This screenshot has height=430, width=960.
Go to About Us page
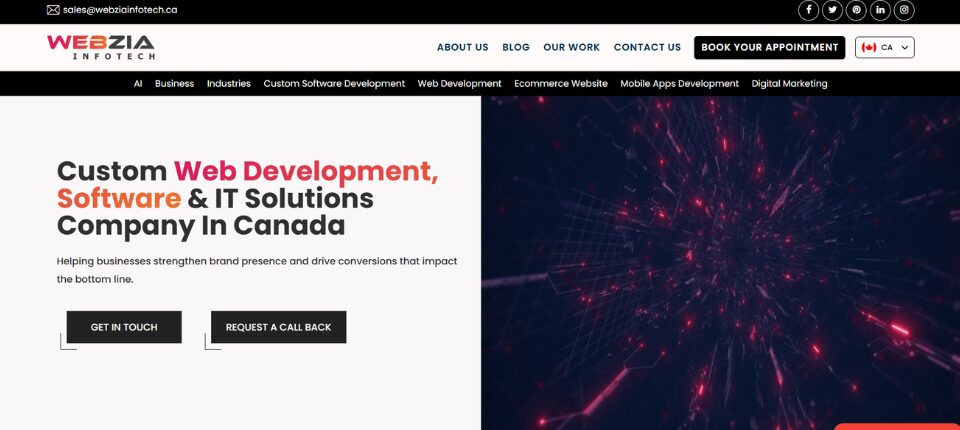click(462, 47)
